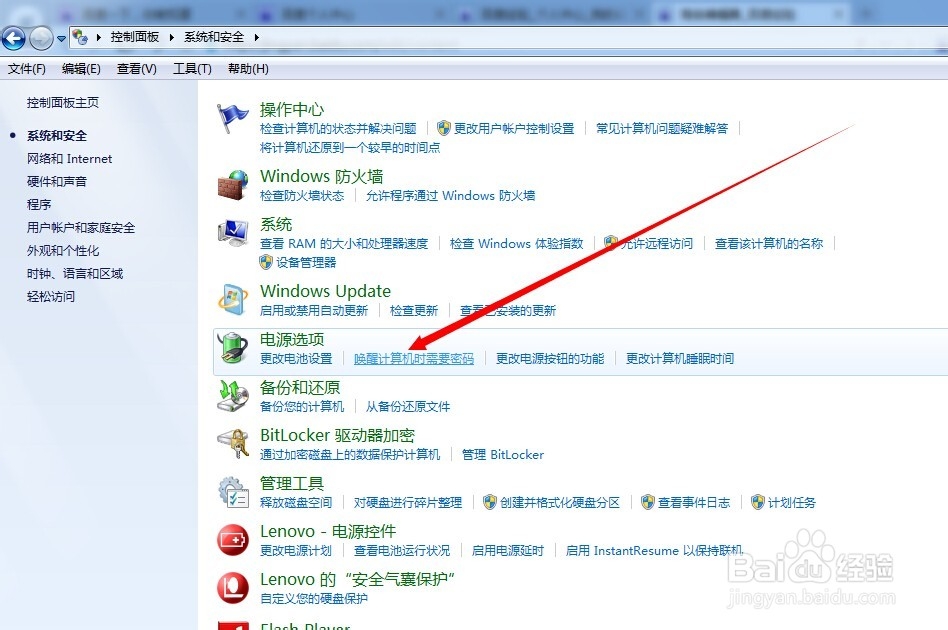Open 从备份还原文件
This screenshot has width=948, height=630.
coord(407,407)
